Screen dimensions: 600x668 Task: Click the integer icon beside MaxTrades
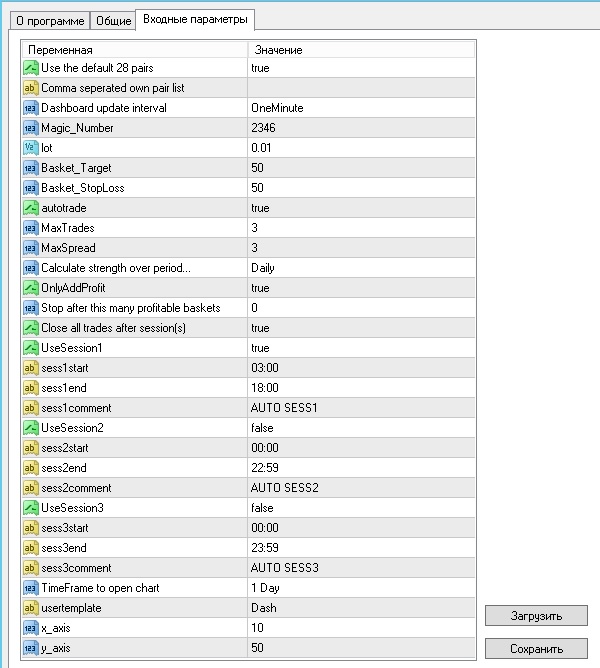31,228
